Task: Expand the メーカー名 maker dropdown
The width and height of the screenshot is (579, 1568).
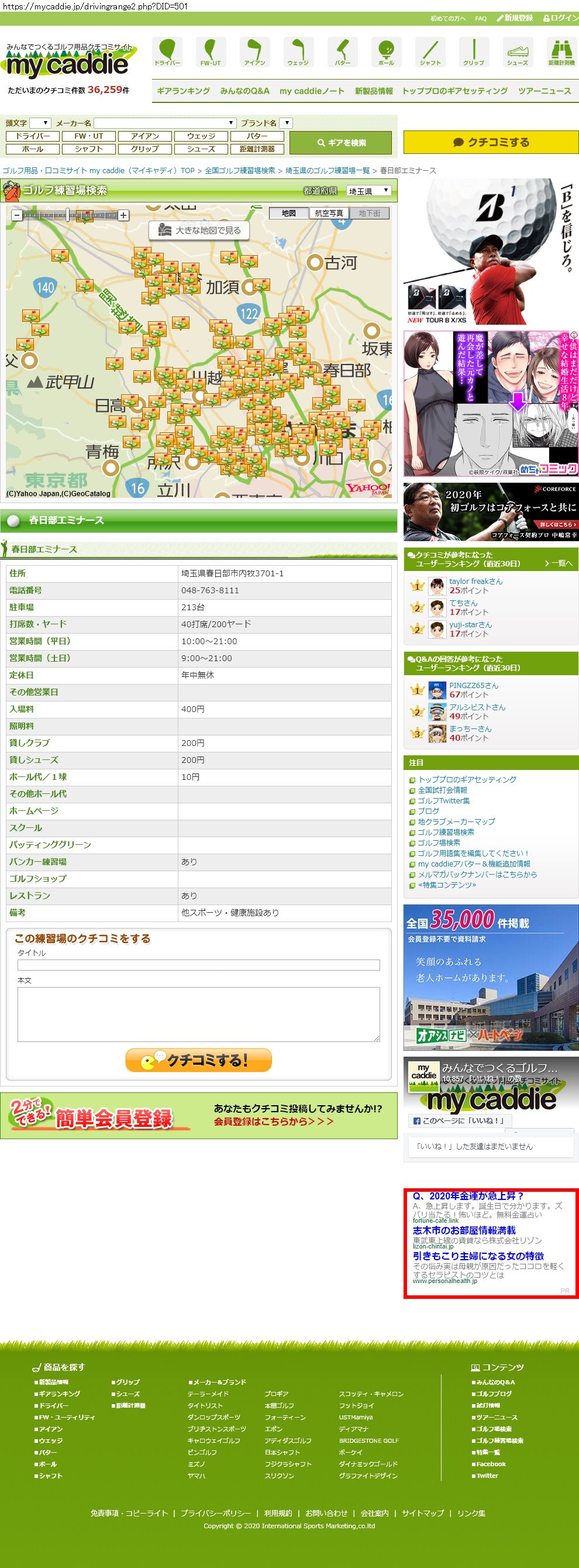Action: (x=165, y=123)
